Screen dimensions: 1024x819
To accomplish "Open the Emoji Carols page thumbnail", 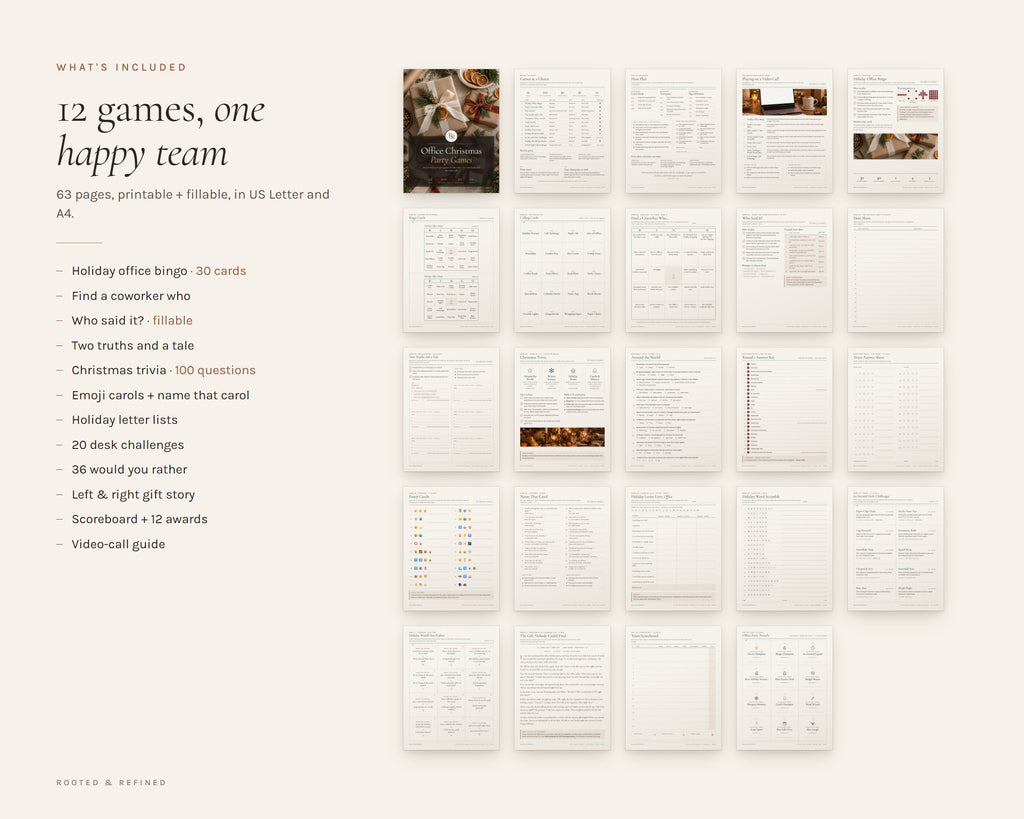I will tap(451, 549).
